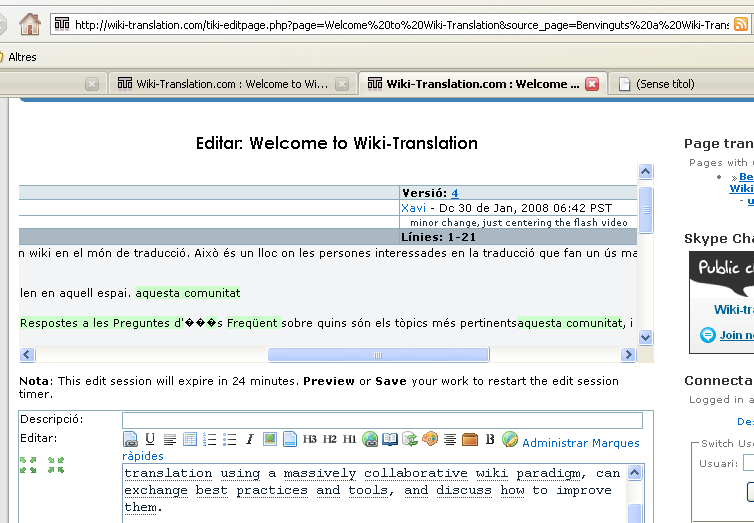Image resolution: width=754 pixels, height=523 pixels.
Task: Click the Public chat speech bubble image
Action: [723, 273]
